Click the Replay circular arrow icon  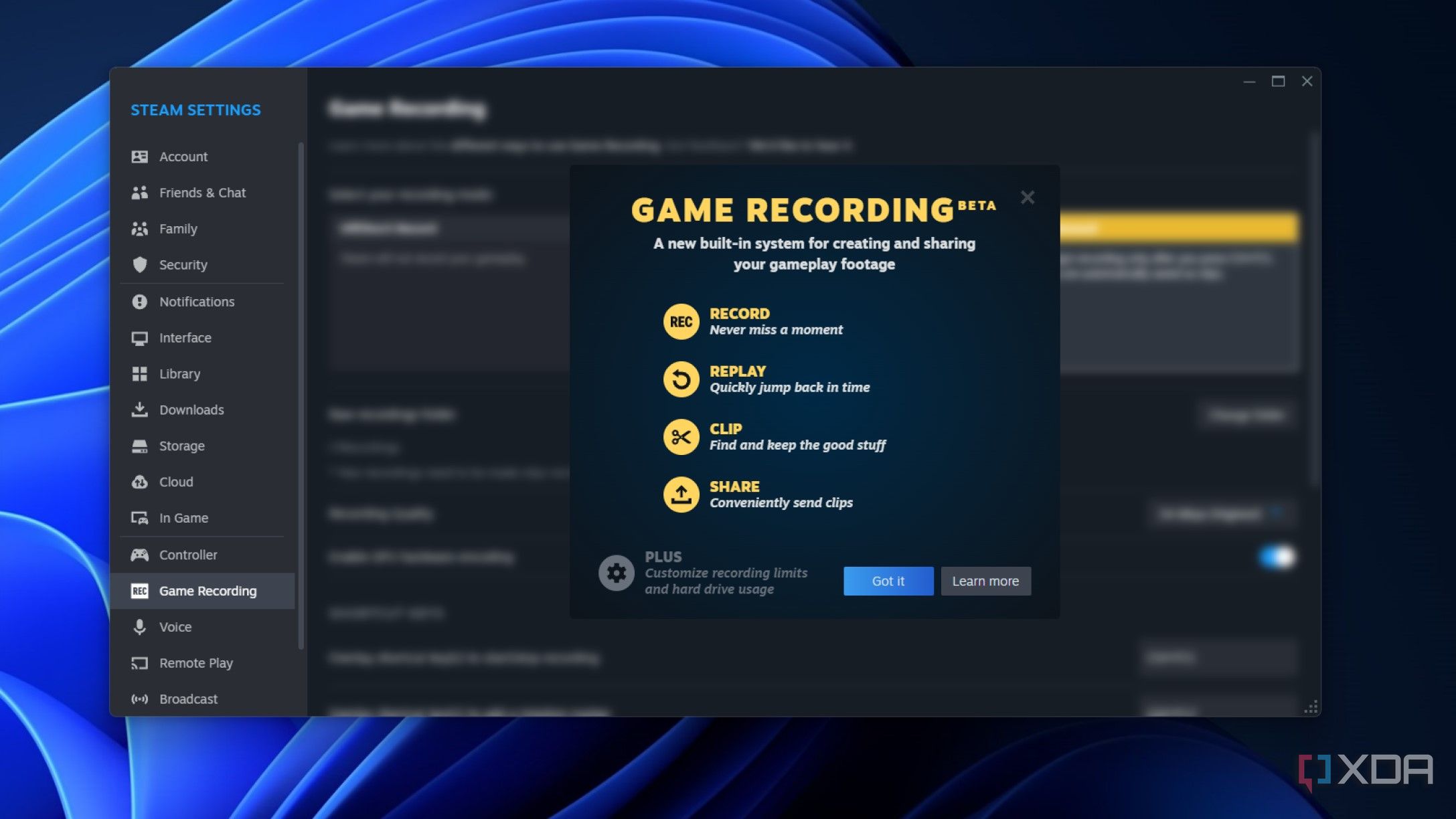tap(680, 379)
